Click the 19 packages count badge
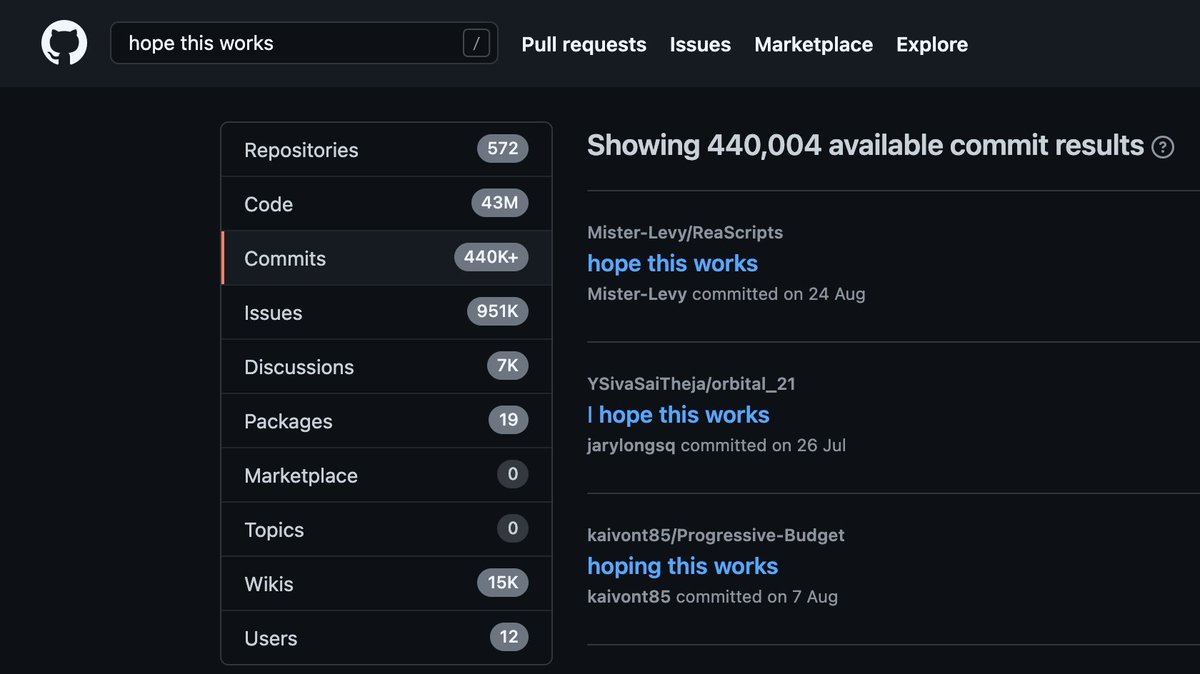Viewport: 1200px width, 674px height. 508,420
